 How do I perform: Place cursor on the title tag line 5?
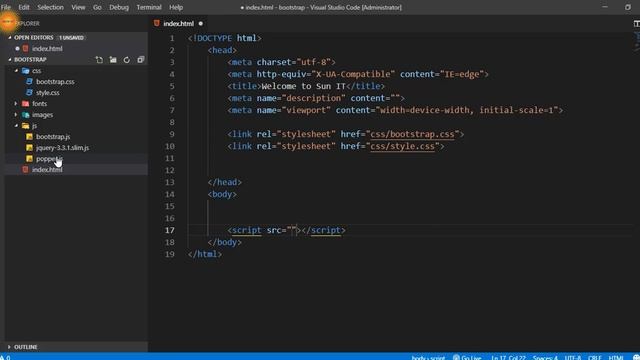(306, 86)
